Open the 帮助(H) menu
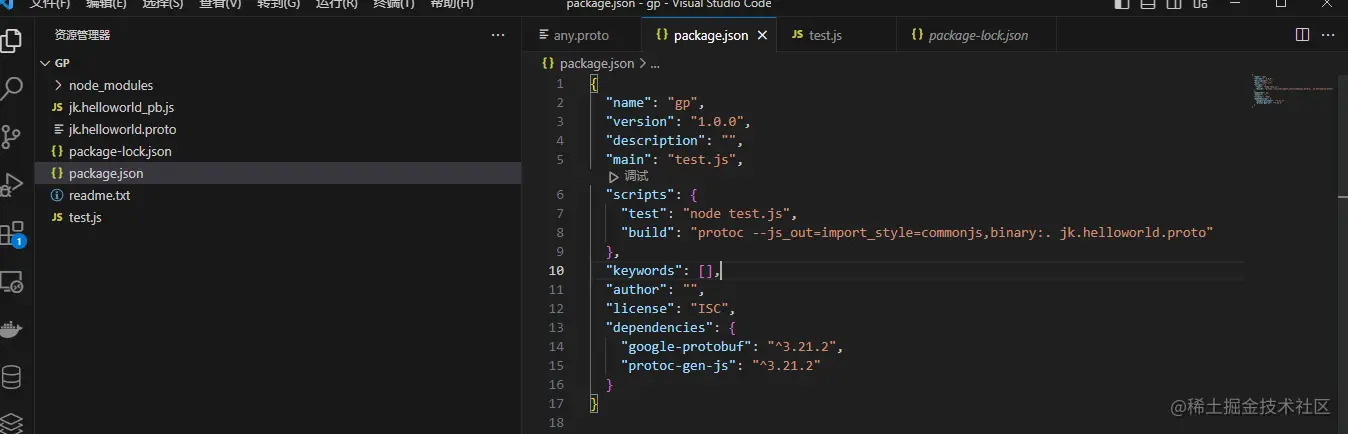The width and height of the screenshot is (1348, 434). (452, 4)
